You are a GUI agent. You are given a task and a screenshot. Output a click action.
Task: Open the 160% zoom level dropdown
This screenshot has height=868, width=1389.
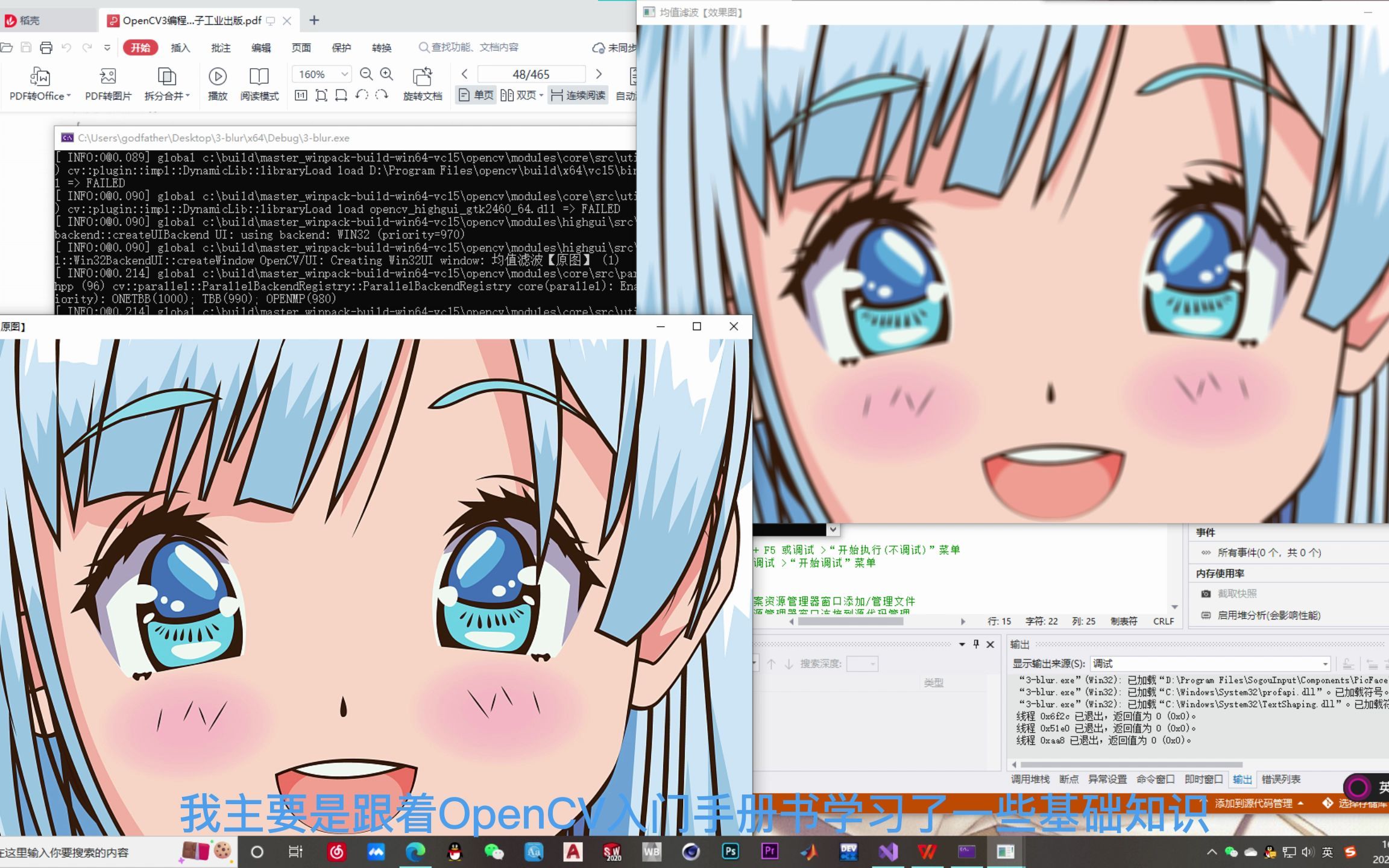pyautogui.click(x=344, y=74)
